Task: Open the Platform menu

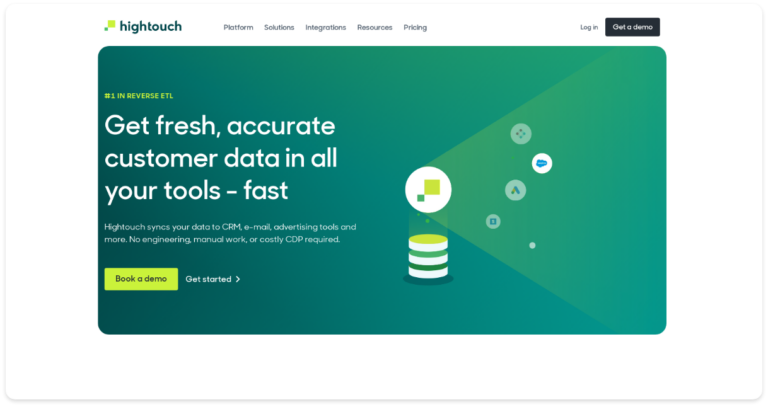Action: tap(238, 27)
